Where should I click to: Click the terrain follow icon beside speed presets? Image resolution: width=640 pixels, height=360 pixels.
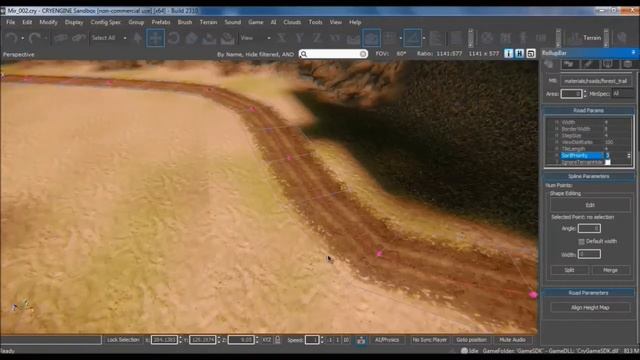click(x=361, y=340)
